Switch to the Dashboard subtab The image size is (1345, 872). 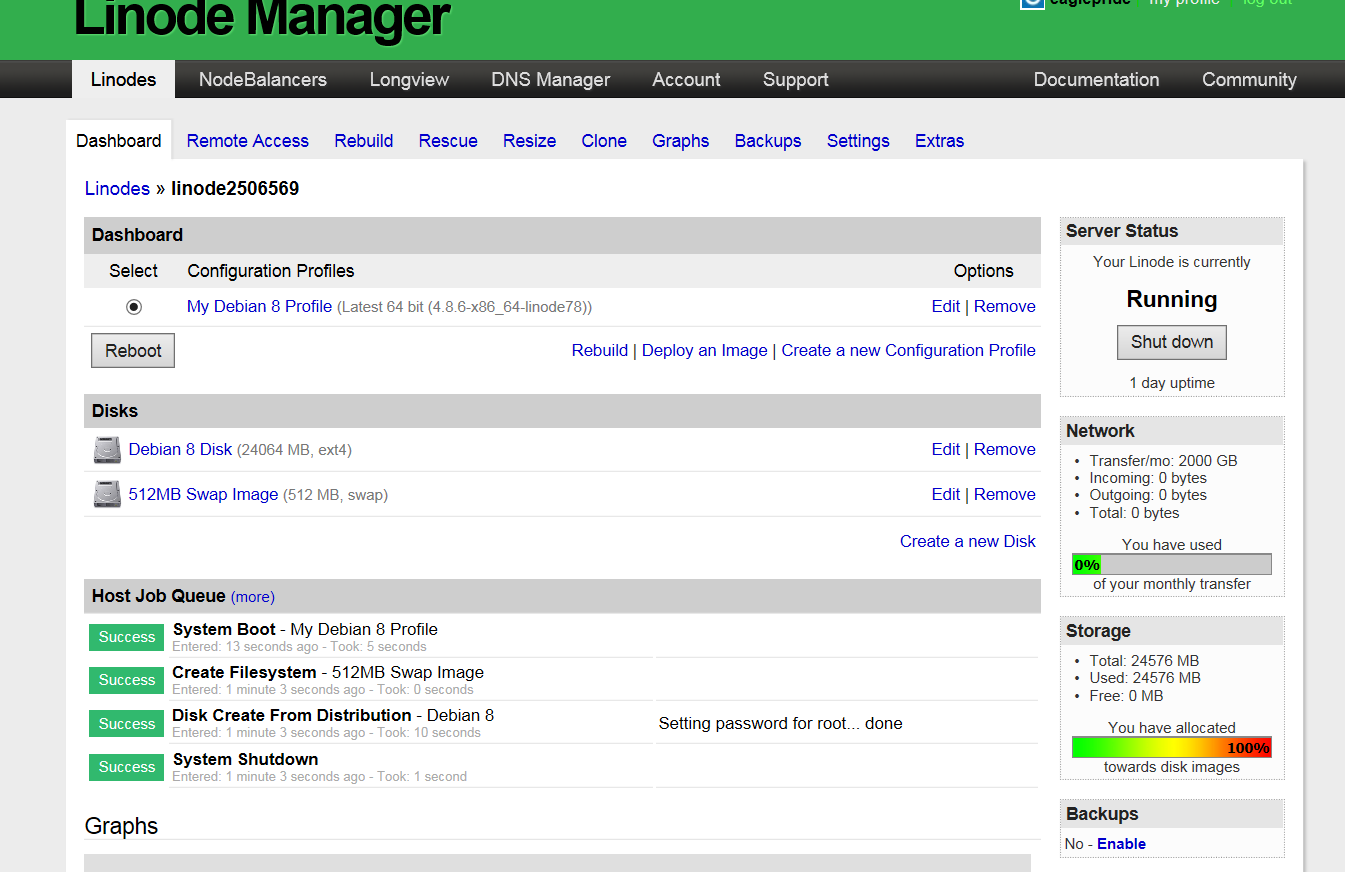coord(119,140)
